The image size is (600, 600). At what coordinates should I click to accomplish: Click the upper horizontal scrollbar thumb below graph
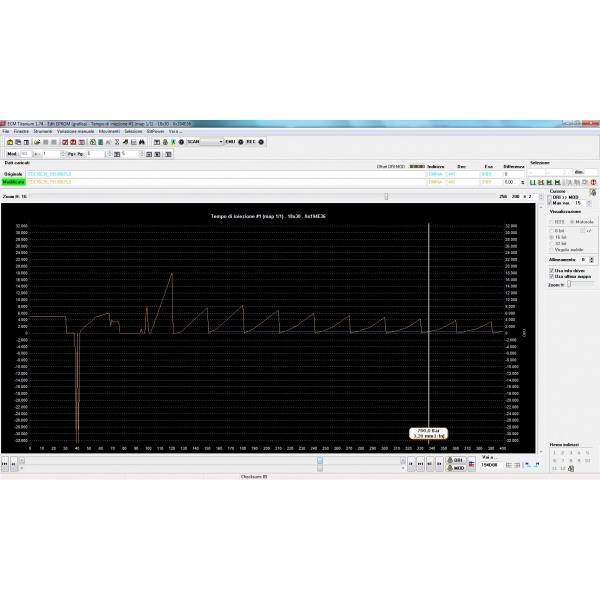pyautogui.click(x=320, y=460)
